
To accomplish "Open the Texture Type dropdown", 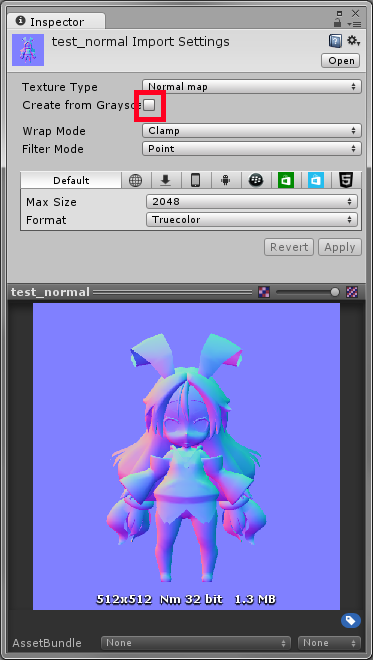I will [x=252, y=87].
